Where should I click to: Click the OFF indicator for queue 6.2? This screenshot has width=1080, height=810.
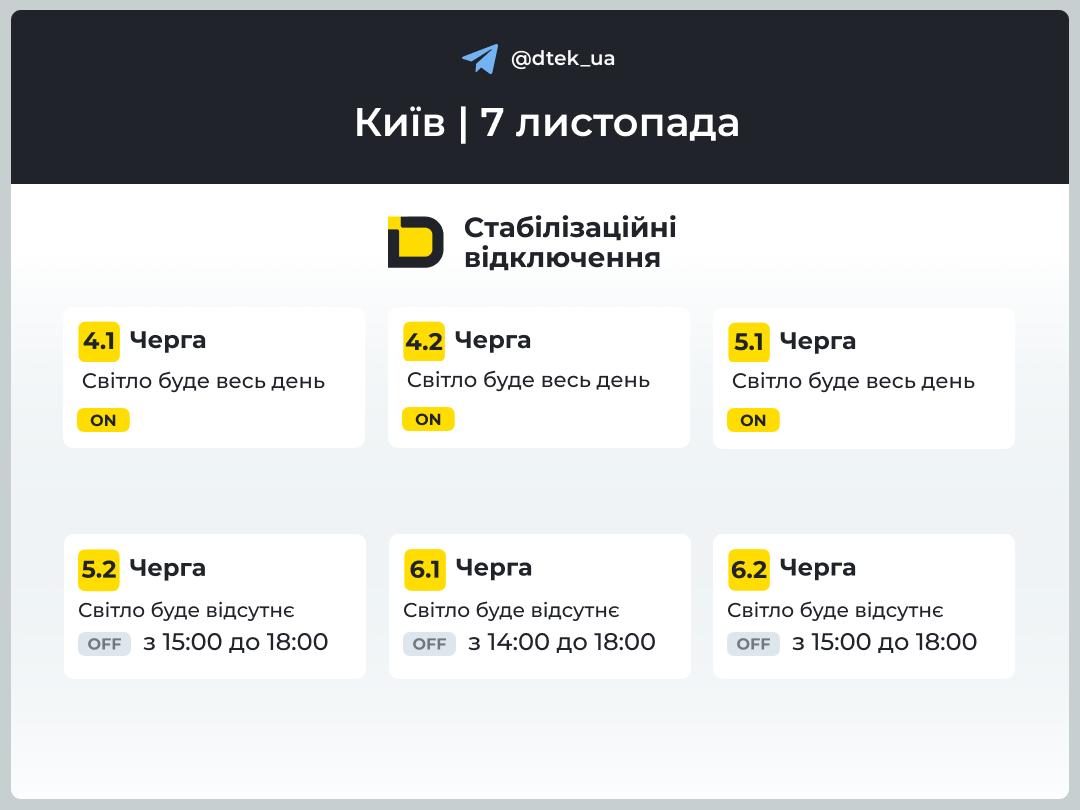pos(753,644)
